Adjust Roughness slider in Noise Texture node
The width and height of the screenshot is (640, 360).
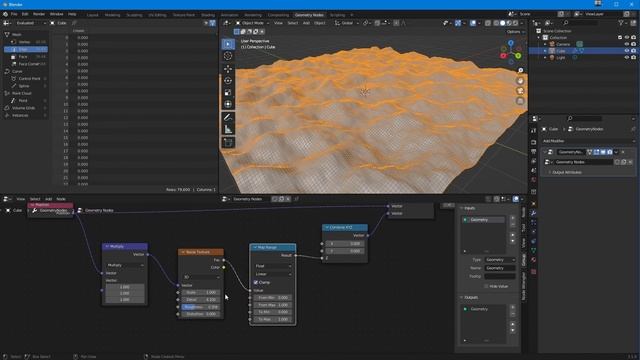click(201, 307)
